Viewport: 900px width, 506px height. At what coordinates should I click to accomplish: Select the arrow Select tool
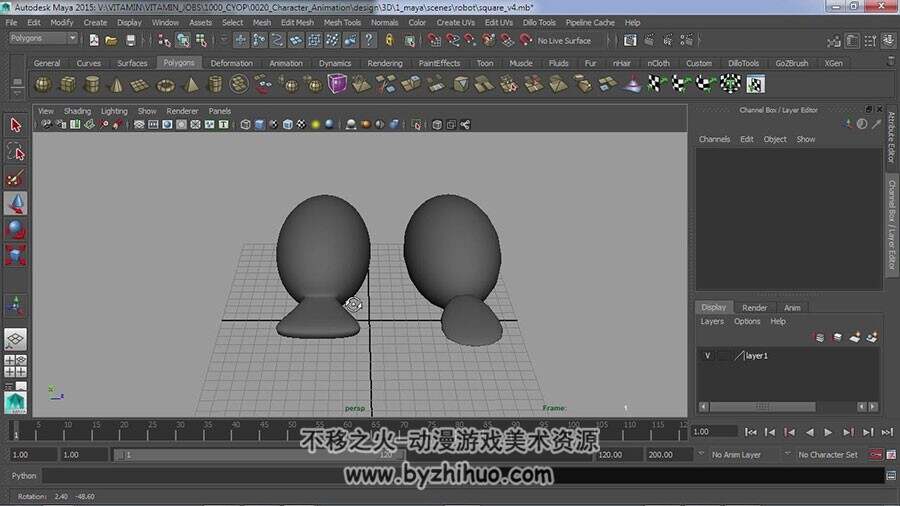pos(15,125)
